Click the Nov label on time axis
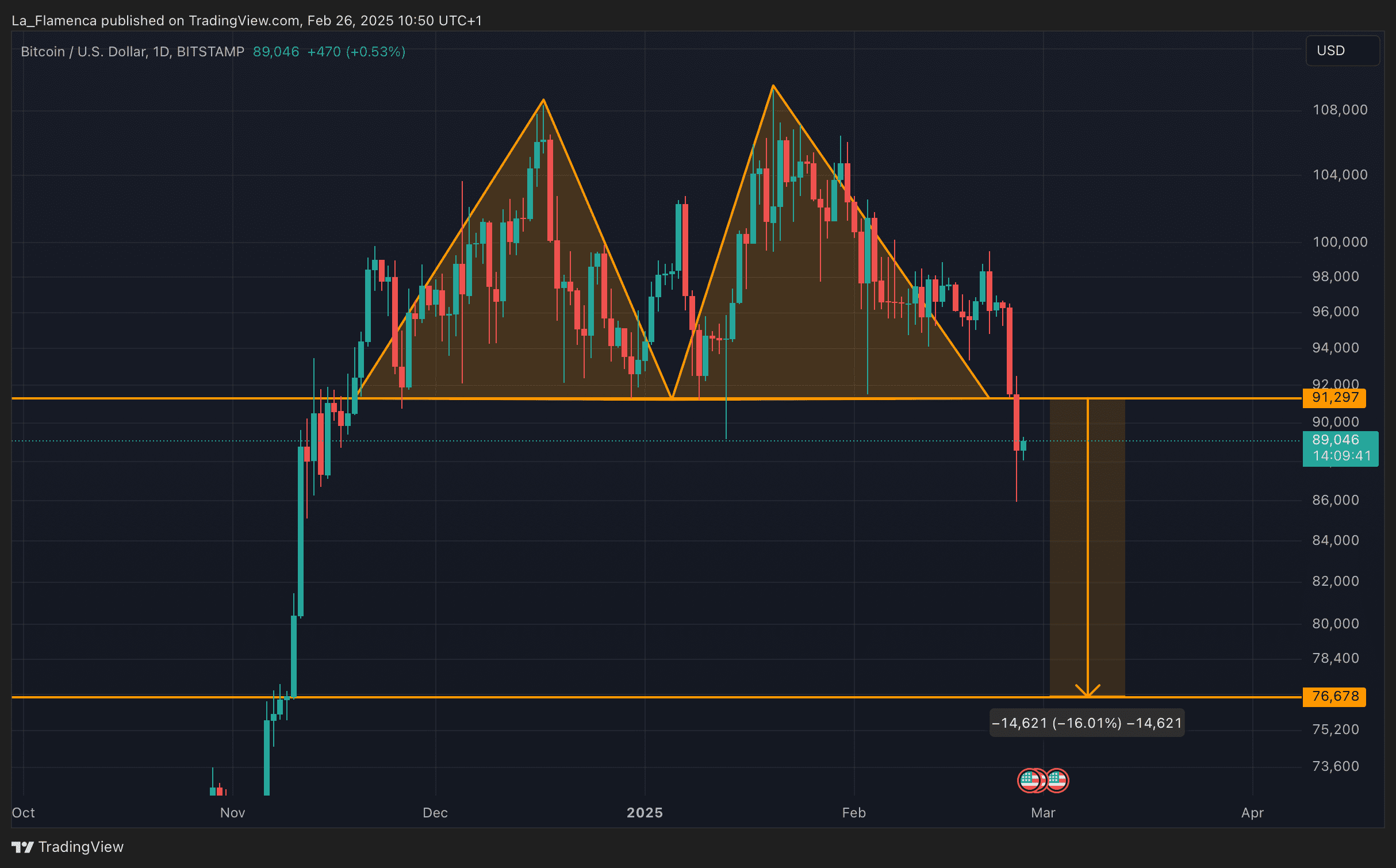The image size is (1396, 868). pos(232,813)
